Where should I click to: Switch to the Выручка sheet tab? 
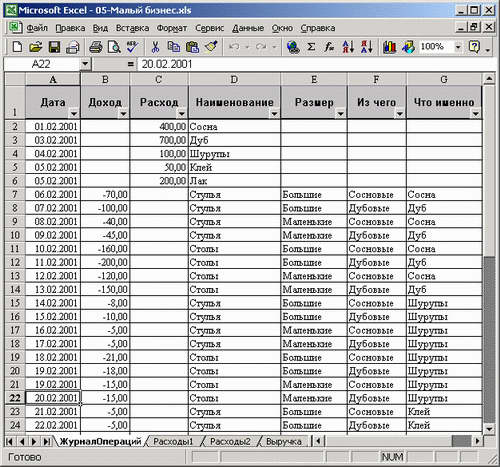284,441
